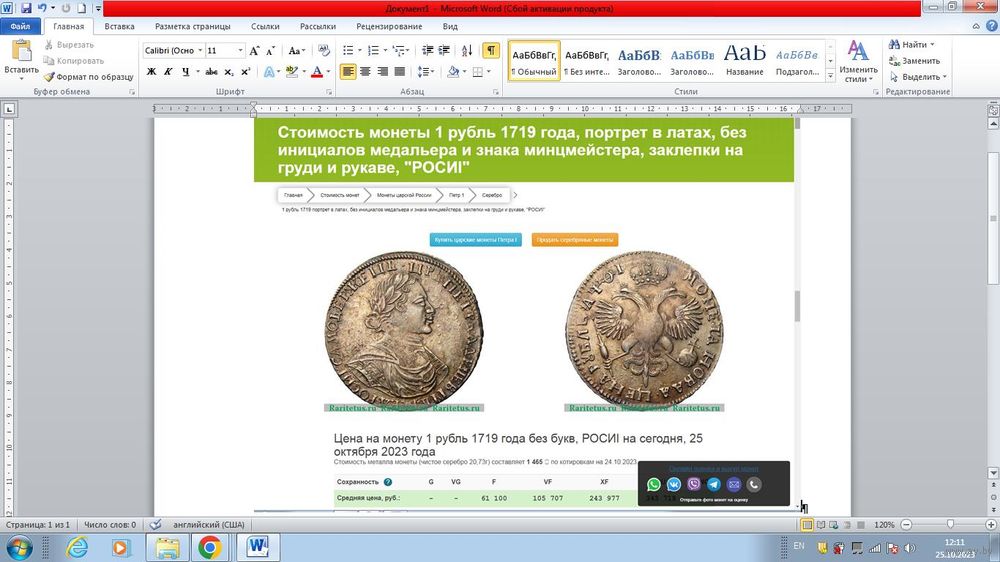1000x562 pixels.
Task: Open Найти dropdown arrow
Action: coord(932,45)
